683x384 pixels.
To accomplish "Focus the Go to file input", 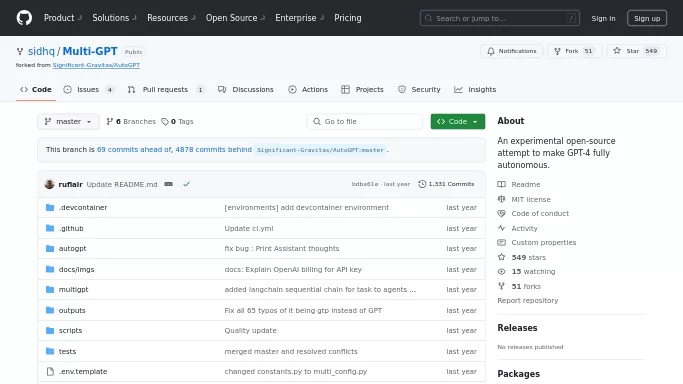I will 365,121.
